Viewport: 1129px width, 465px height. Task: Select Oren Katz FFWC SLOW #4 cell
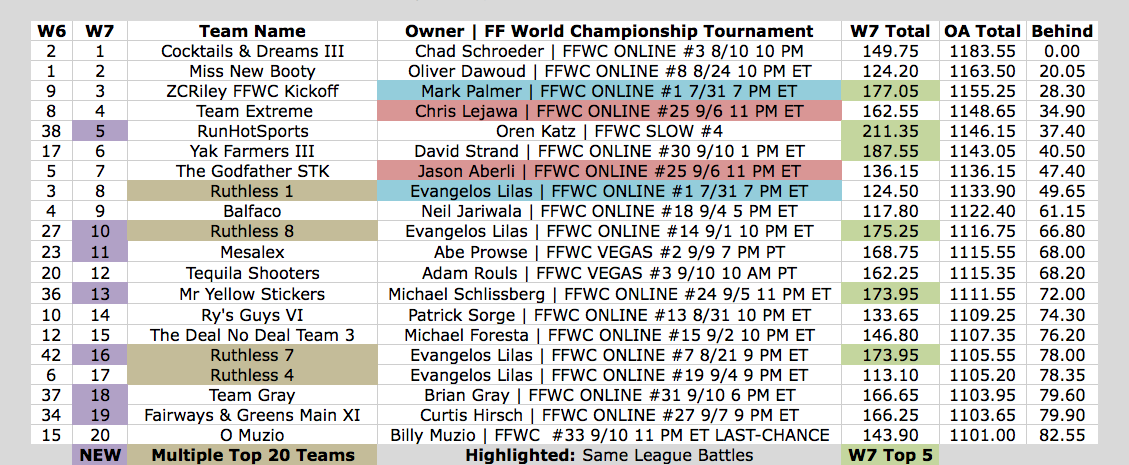[x=609, y=131]
